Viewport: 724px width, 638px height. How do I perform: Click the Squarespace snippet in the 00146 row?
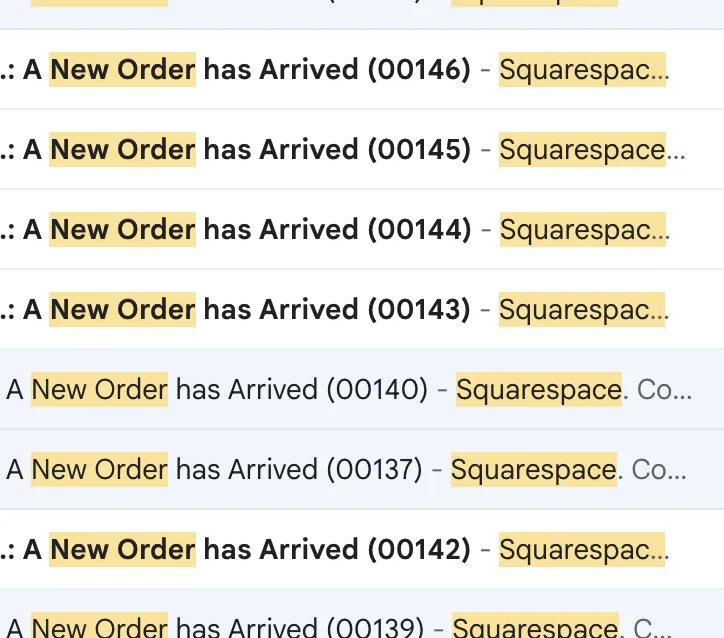(x=580, y=70)
